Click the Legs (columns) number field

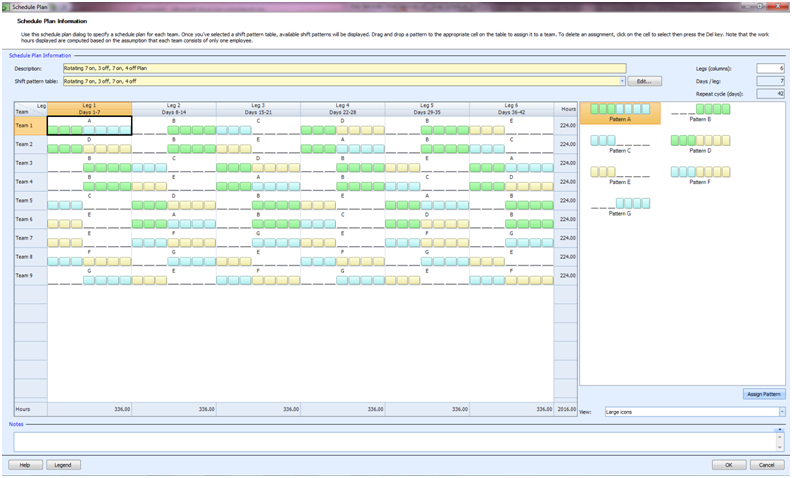pyautogui.click(x=770, y=68)
